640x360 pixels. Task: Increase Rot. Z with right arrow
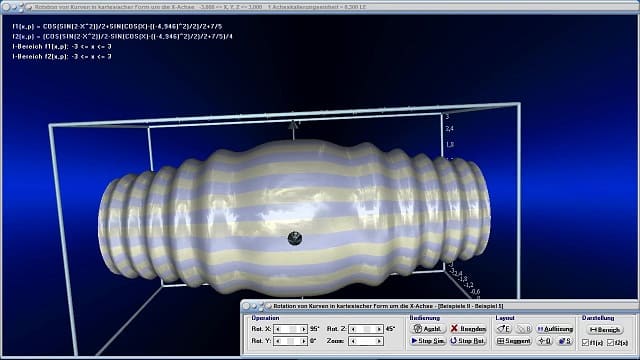[x=379, y=329]
